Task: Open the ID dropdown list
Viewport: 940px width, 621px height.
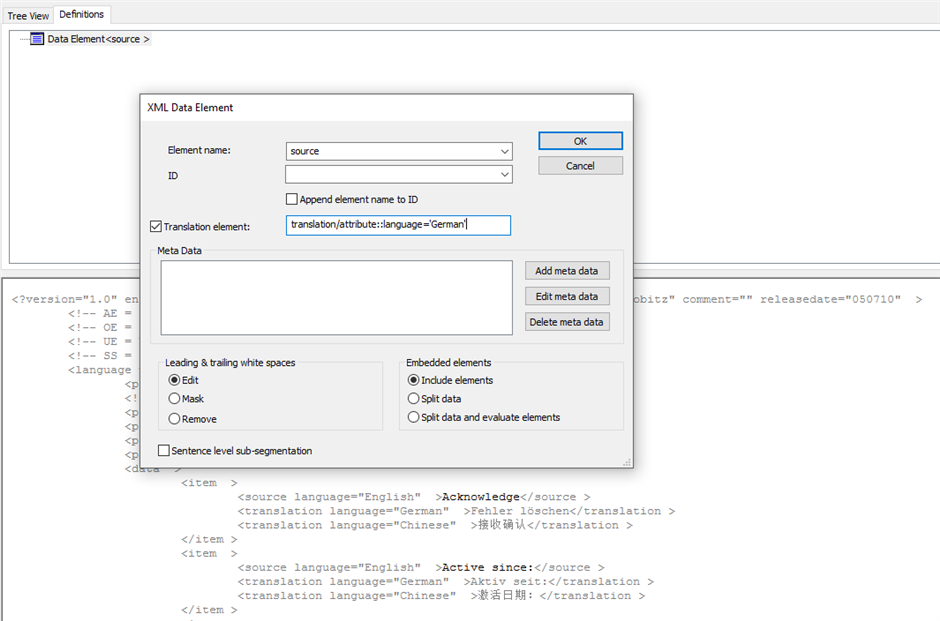Action: coord(504,174)
